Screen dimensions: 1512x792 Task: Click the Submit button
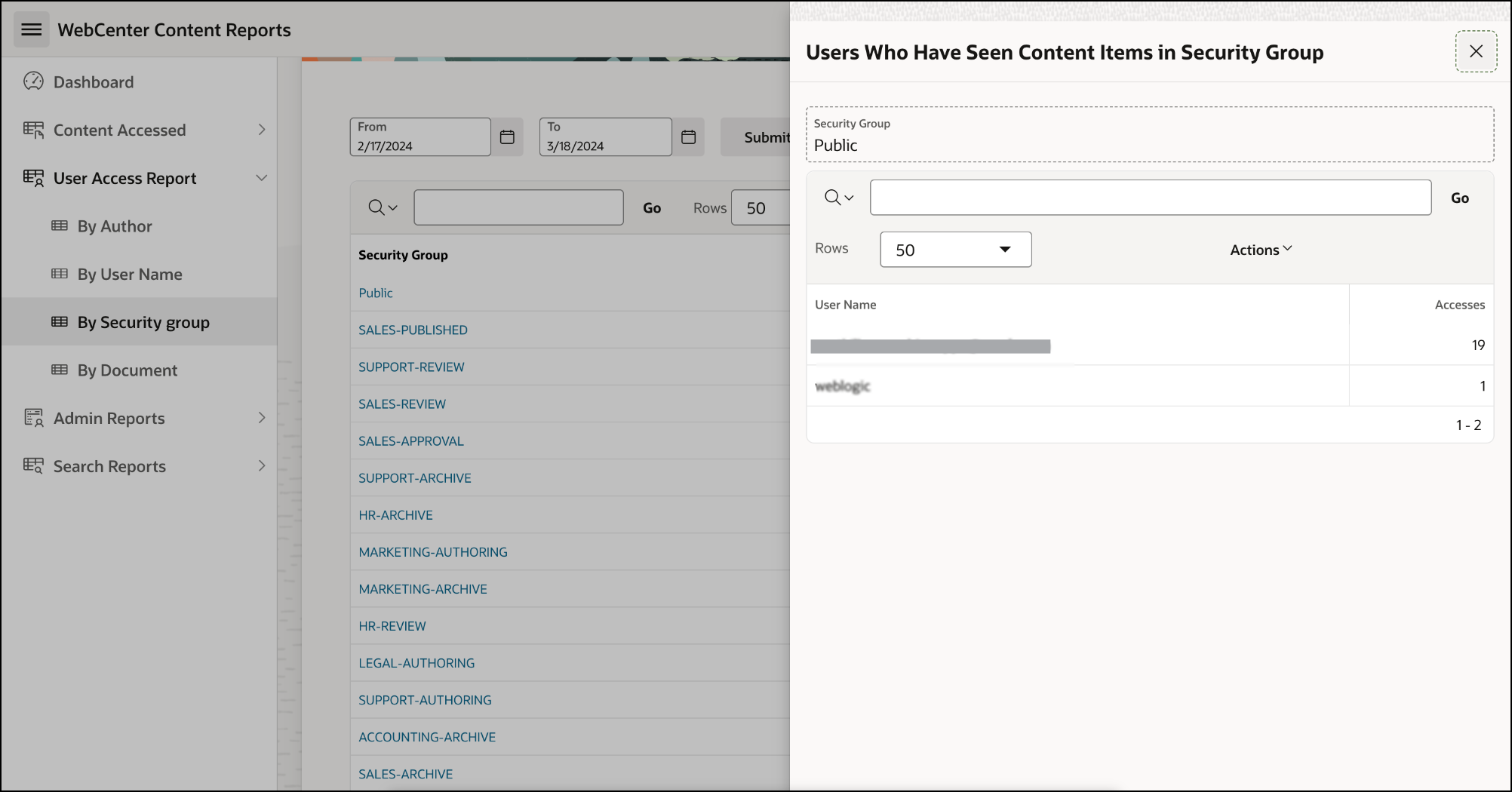[x=756, y=137]
